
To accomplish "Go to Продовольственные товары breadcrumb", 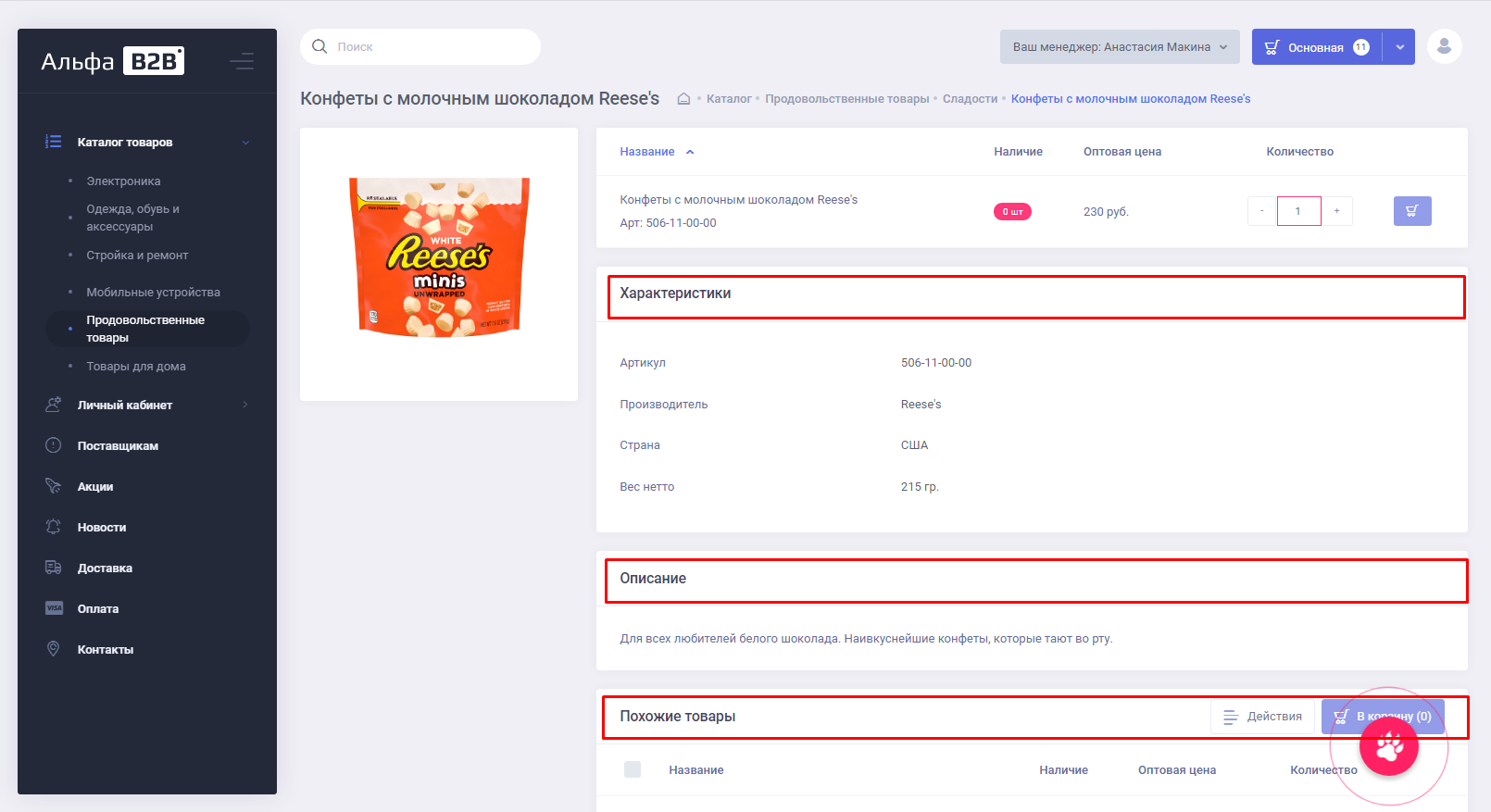I will pyautogui.click(x=846, y=99).
